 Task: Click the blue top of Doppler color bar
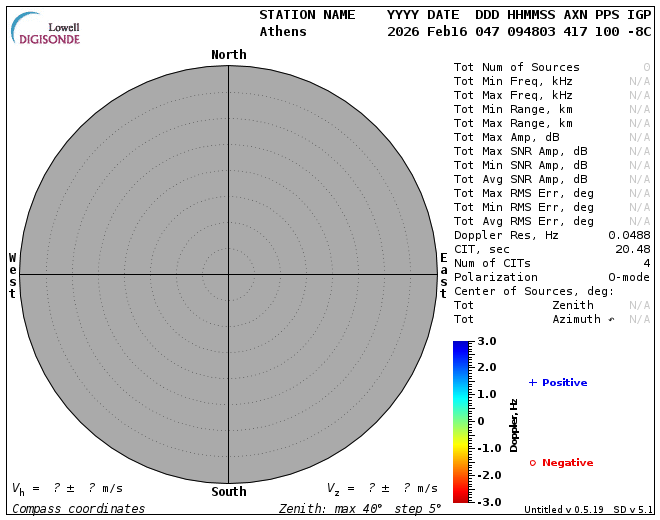click(x=461, y=347)
